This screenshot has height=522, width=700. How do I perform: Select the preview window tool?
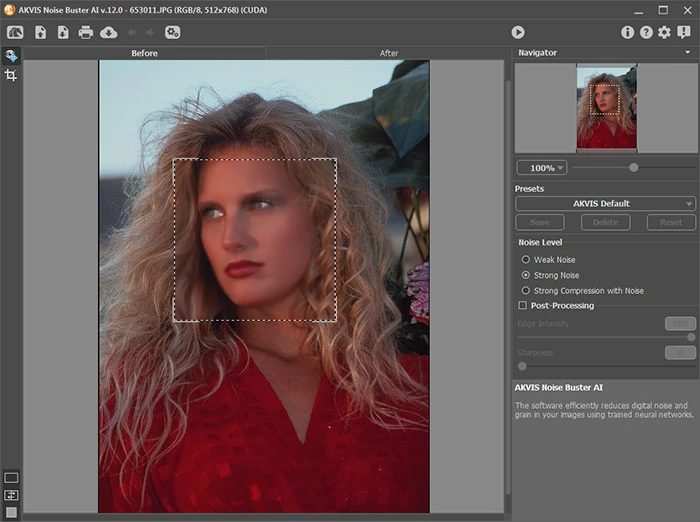pyautogui.click(x=11, y=55)
